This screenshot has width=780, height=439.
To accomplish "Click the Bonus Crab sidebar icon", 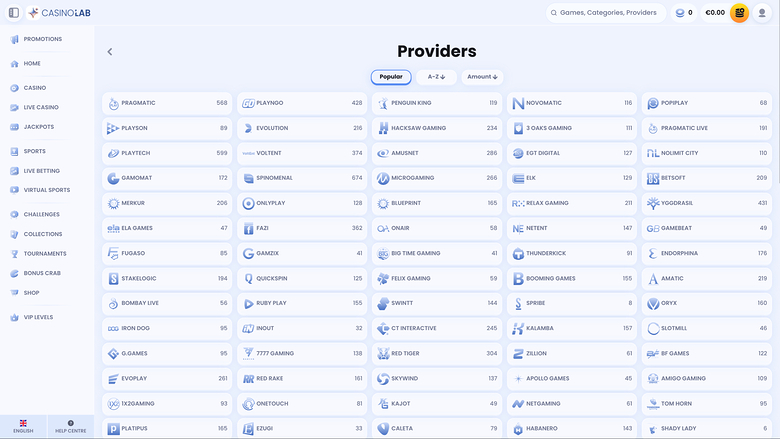I will tap(14, 273).
